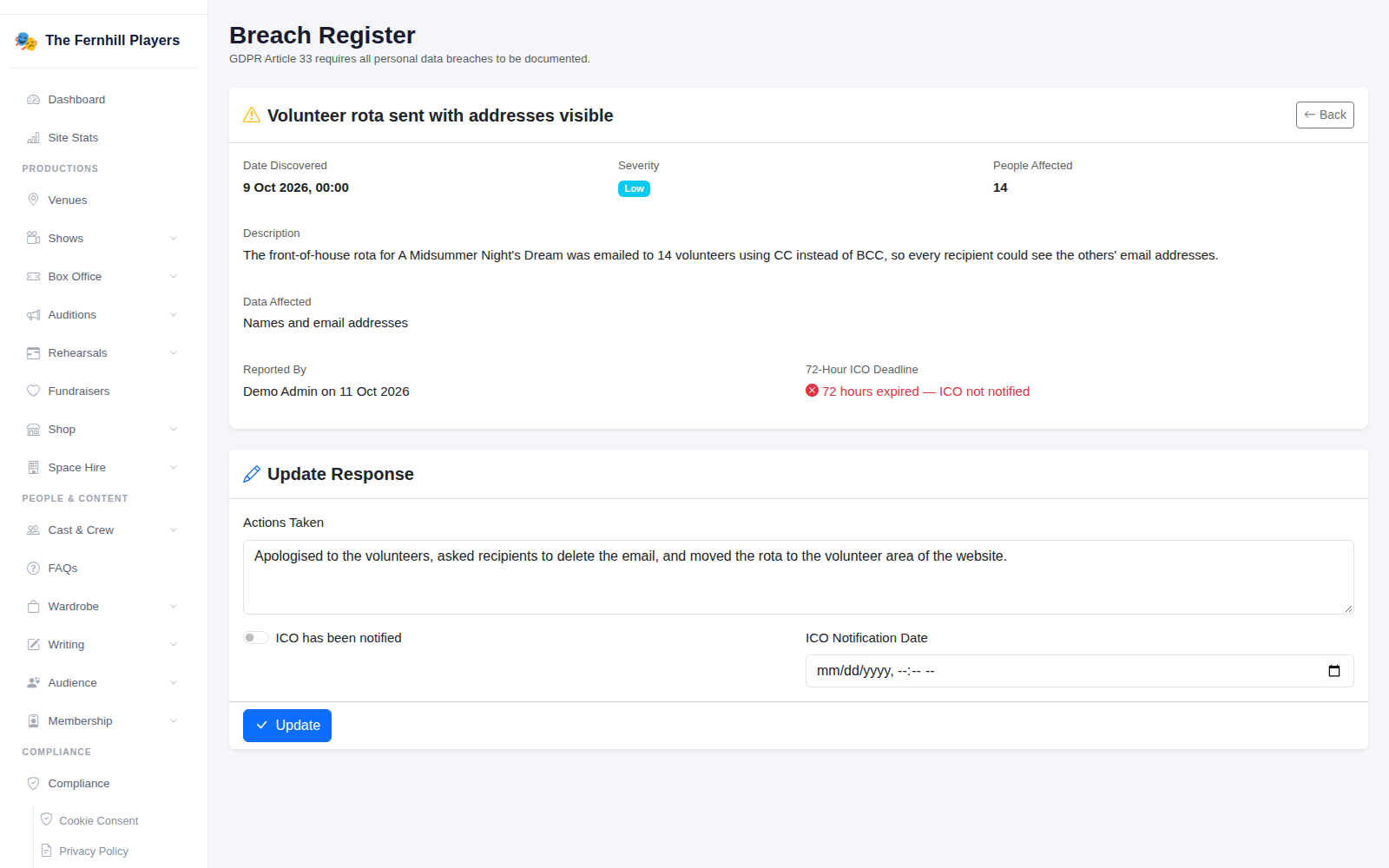Click the Low severity badge
Image resolution: width=1389 pixels, height=868 pixels.
point(634,188)
